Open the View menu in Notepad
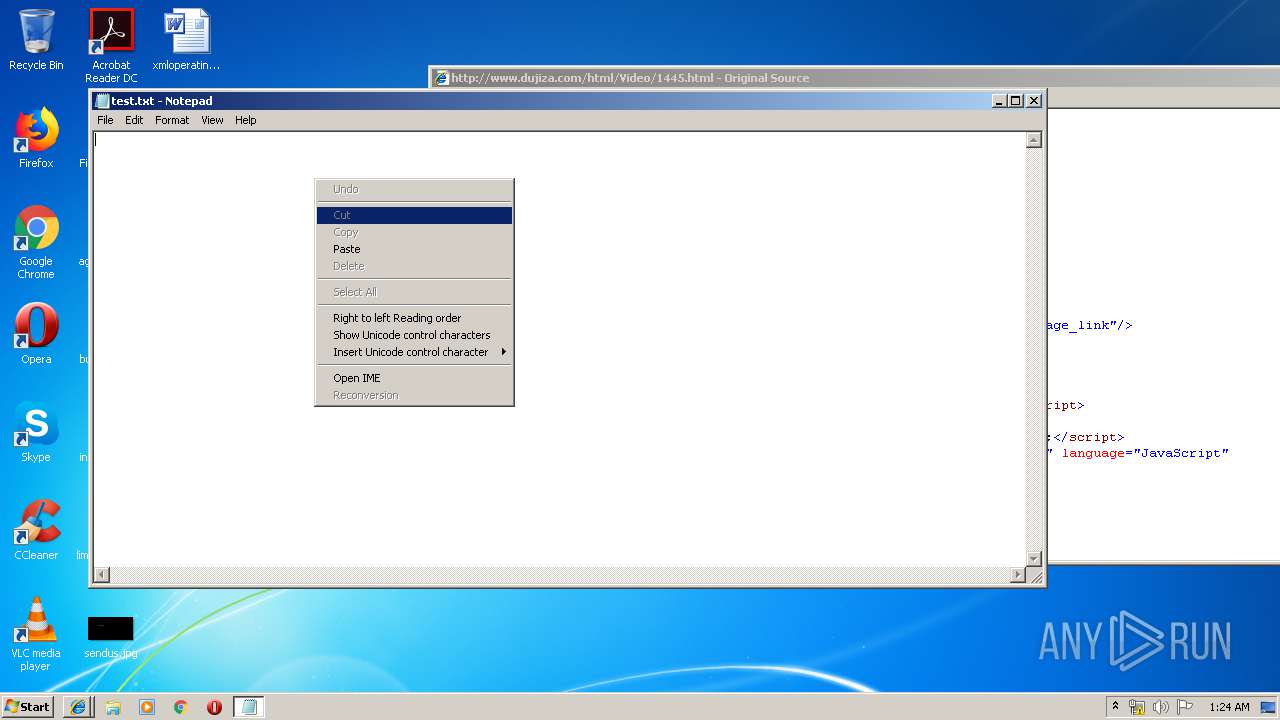This screenshot has height=720, width=1280. 212,120
